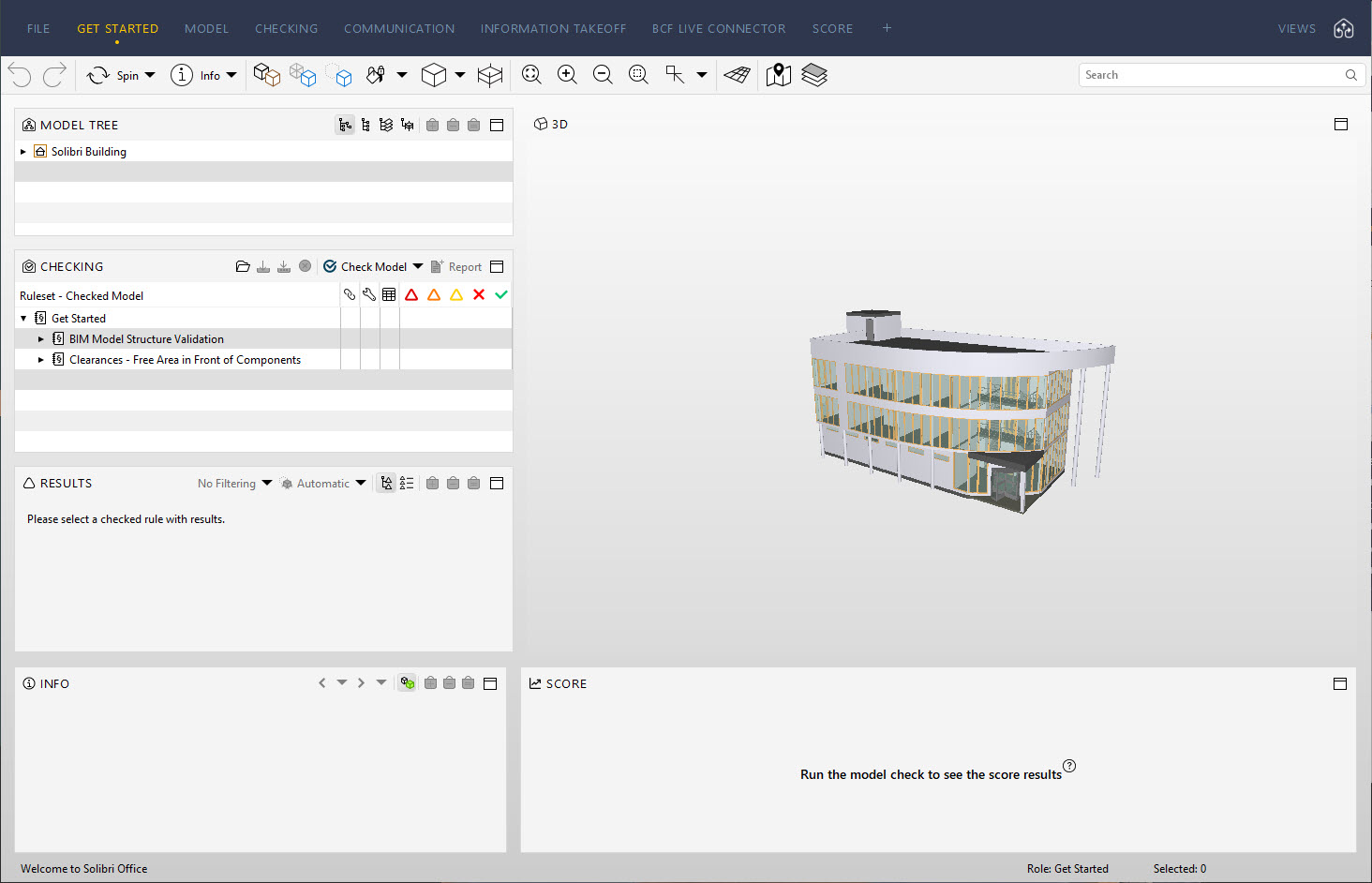Run Check Model in the Checking panel

(371, 266)
